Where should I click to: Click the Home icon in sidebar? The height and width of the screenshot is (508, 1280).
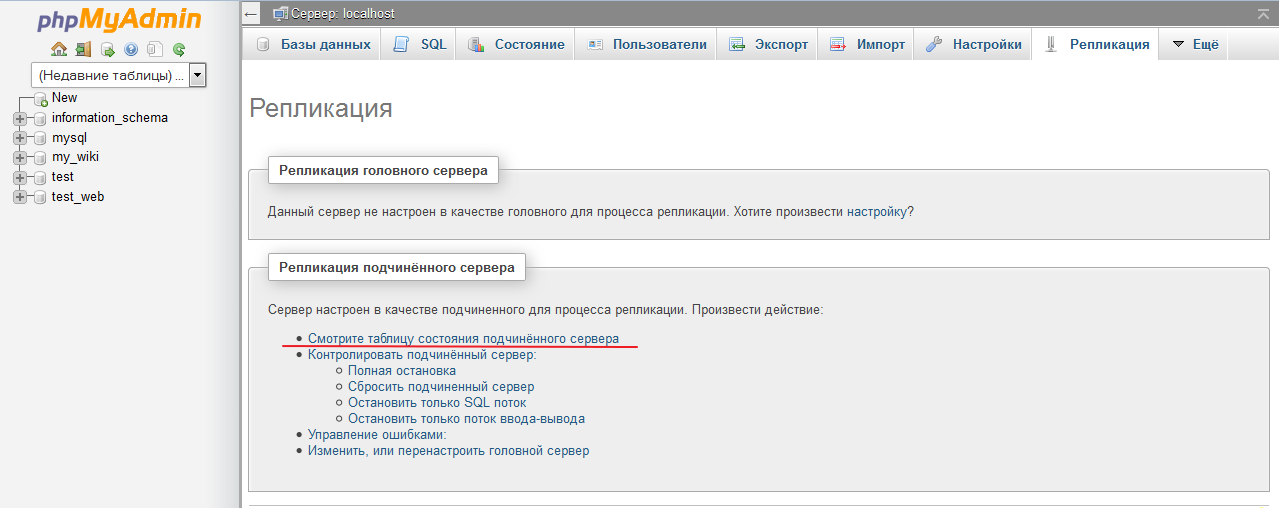(59, 49)
